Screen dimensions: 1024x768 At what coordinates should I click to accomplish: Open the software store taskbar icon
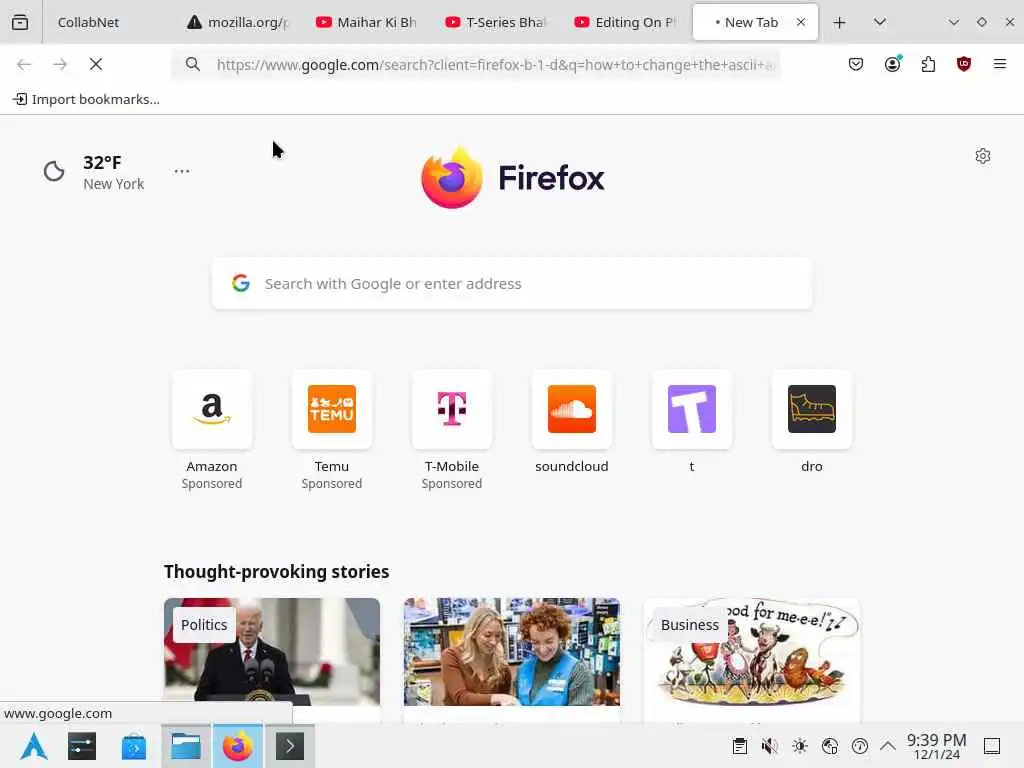[134, 746]
